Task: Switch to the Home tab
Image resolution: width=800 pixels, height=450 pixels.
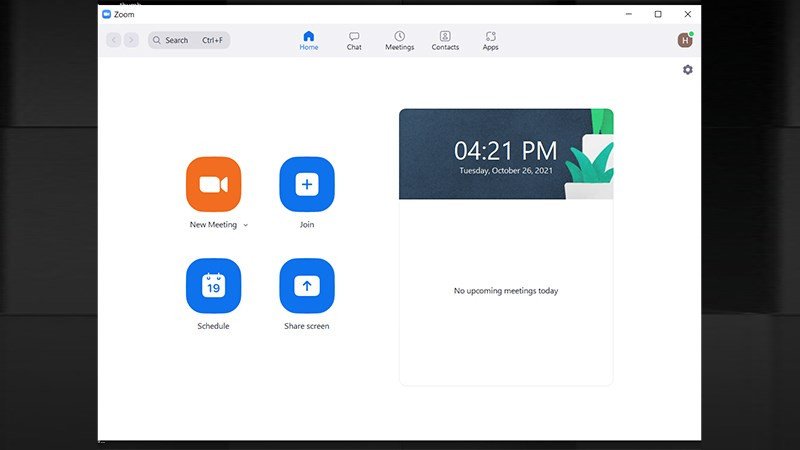Action: point(309,41)
